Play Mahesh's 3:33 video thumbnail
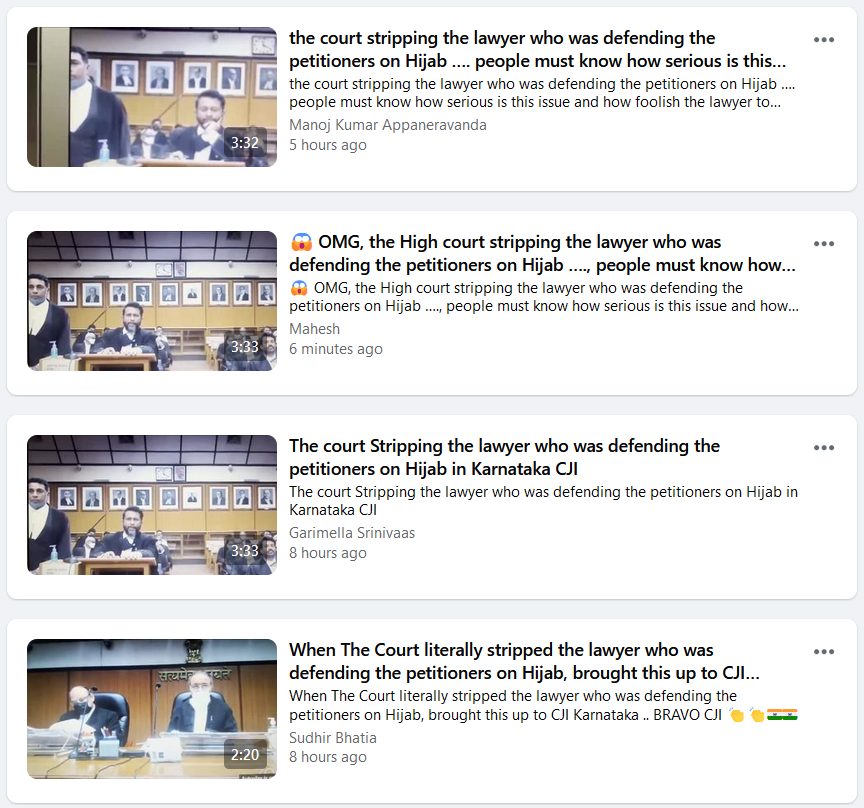The width and height of the screenshot is (864, 808). (152, 301)
